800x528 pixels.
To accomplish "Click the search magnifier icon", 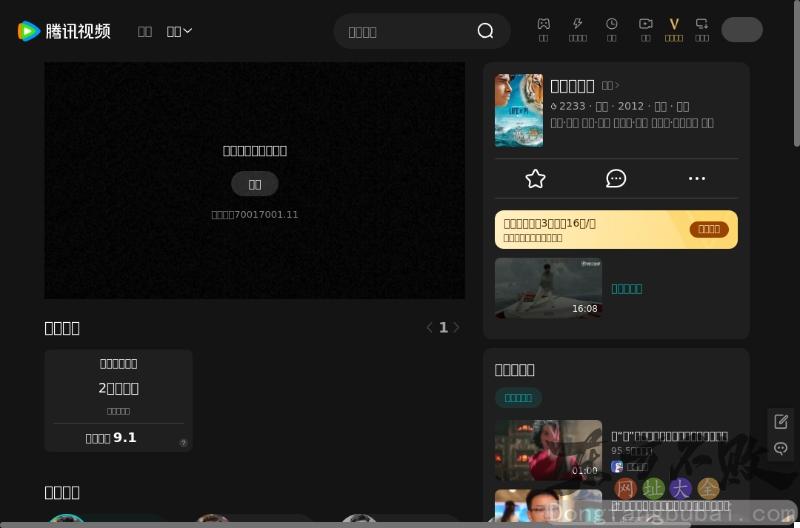I will tap(485, 31).
